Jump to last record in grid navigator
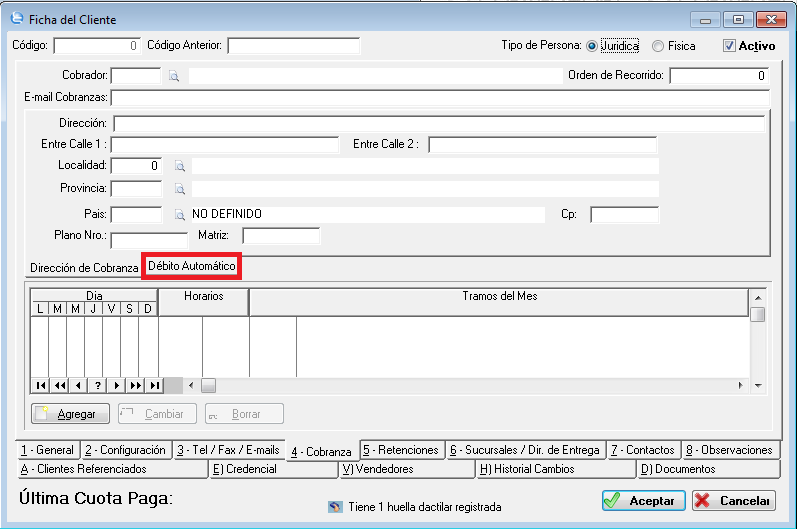This screenshot has width=797, height=529. pos(154,385)
